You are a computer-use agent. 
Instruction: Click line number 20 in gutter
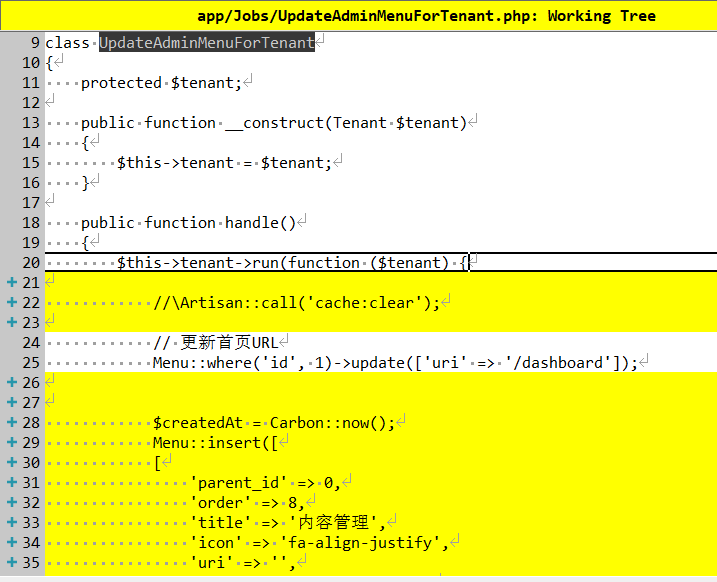(x=31, y=263)
